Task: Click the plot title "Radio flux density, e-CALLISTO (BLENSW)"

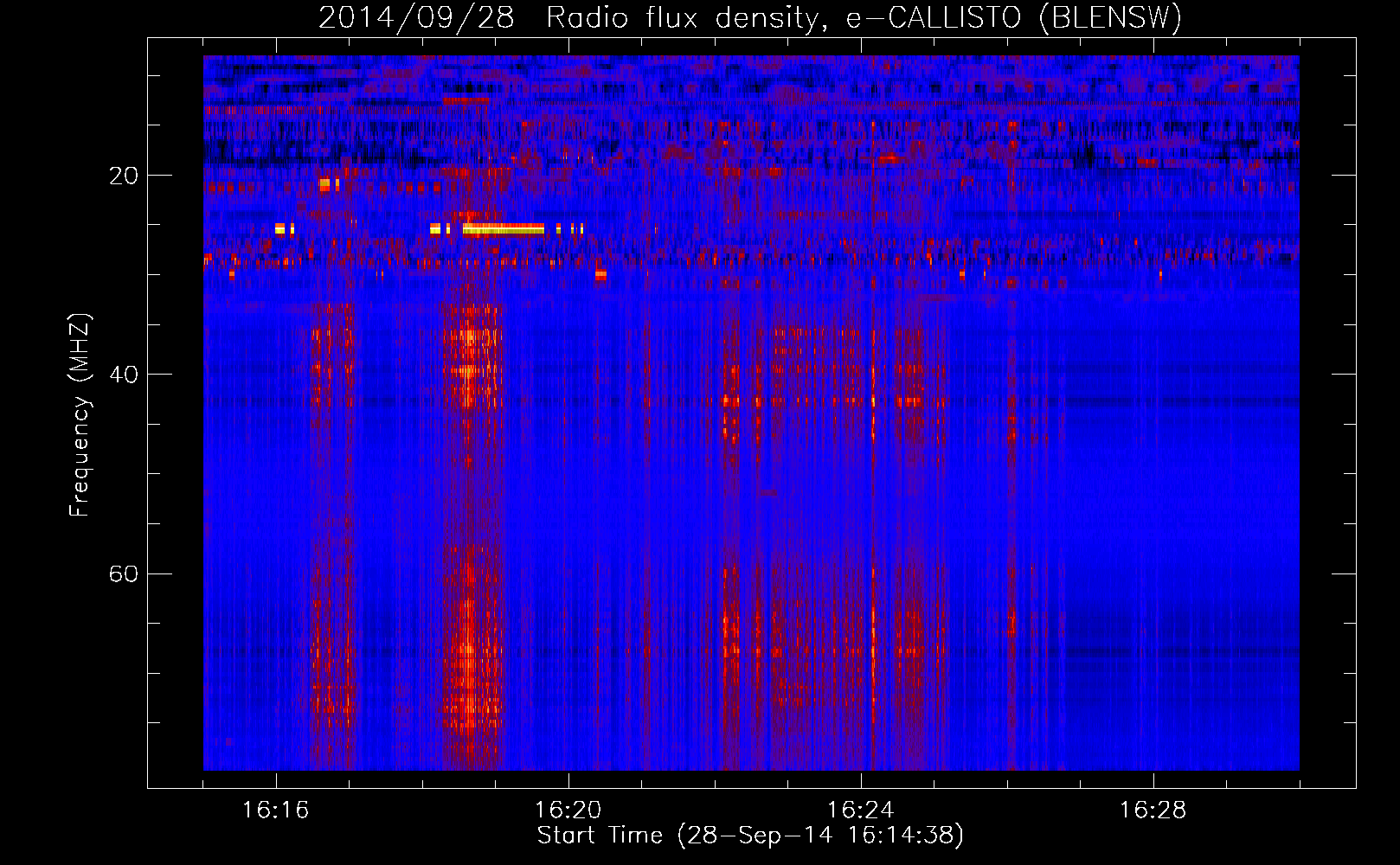Action: pos(864,17)
